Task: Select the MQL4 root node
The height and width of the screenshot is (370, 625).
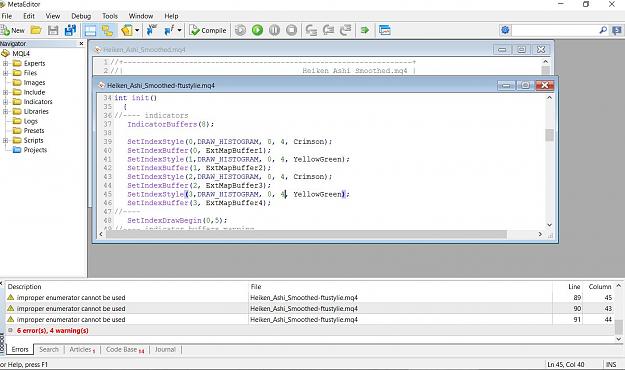Action: 21,53
